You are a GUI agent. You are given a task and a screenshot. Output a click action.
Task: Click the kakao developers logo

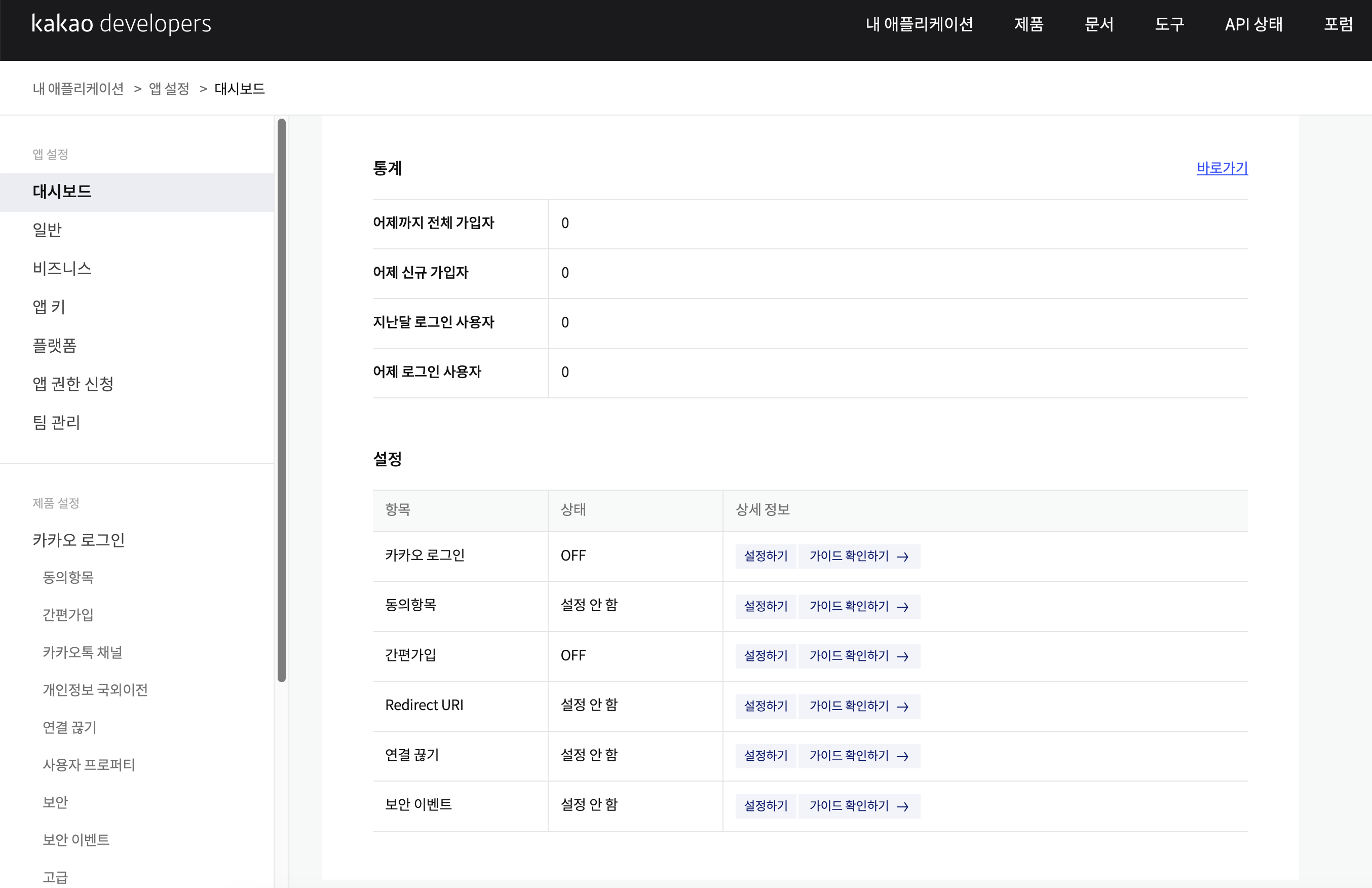tap(121, 24)
